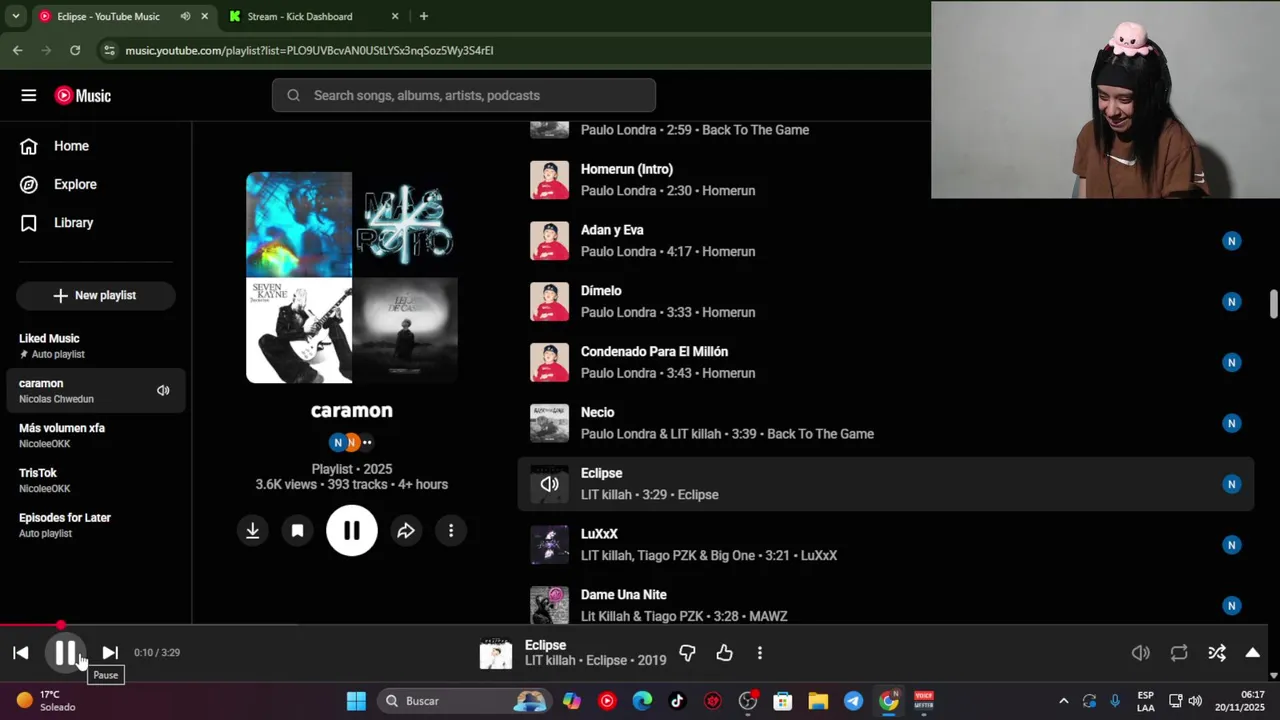The width and height of the screenshot is (1280, 720).
Task: Open Episodes for Later playlist
Action: (95, 525)
